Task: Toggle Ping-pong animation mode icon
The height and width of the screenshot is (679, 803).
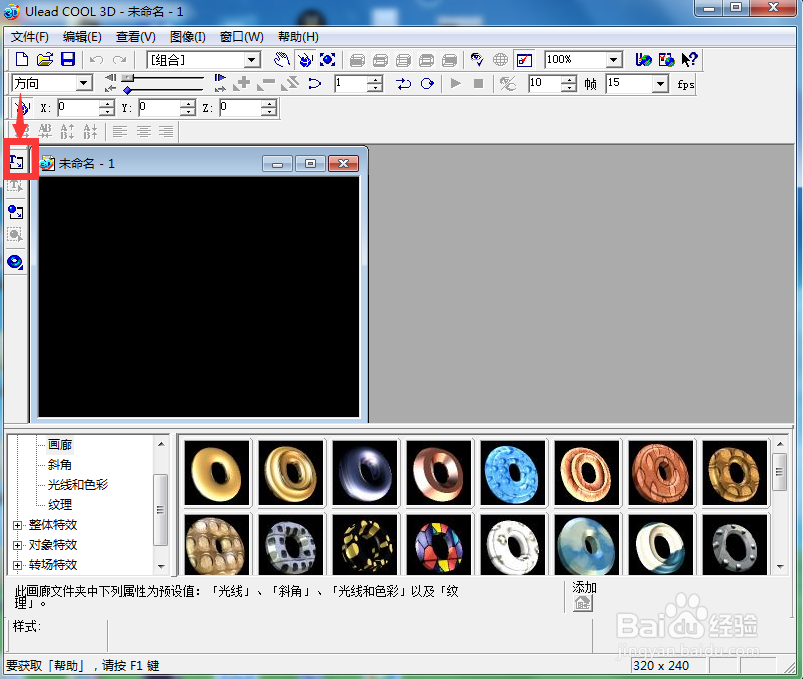Action: (x=404, y=83)
